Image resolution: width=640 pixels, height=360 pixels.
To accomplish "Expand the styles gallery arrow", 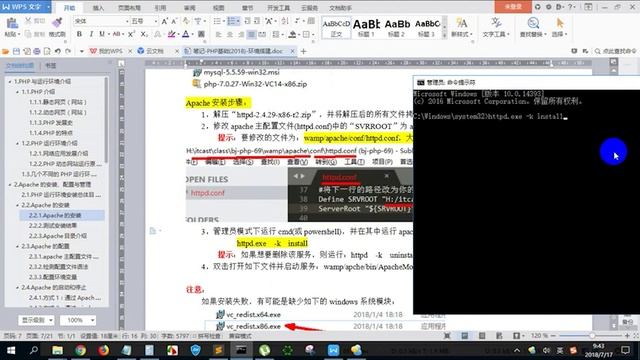I will [444, 36].
